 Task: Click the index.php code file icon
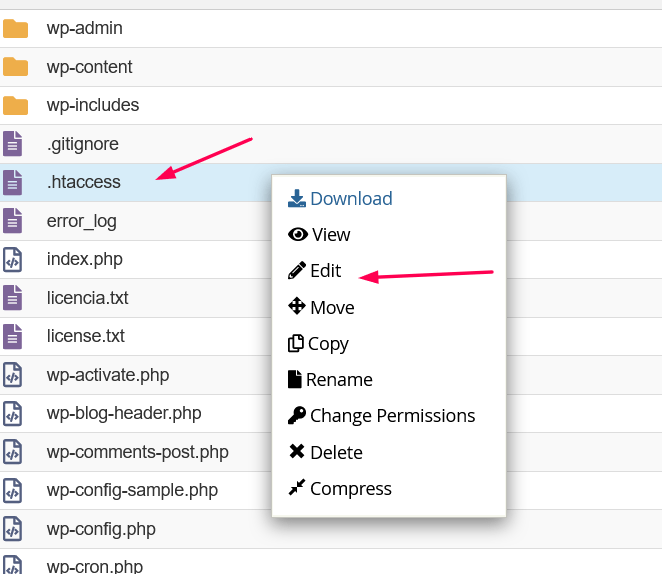click(x=12, y=259)
